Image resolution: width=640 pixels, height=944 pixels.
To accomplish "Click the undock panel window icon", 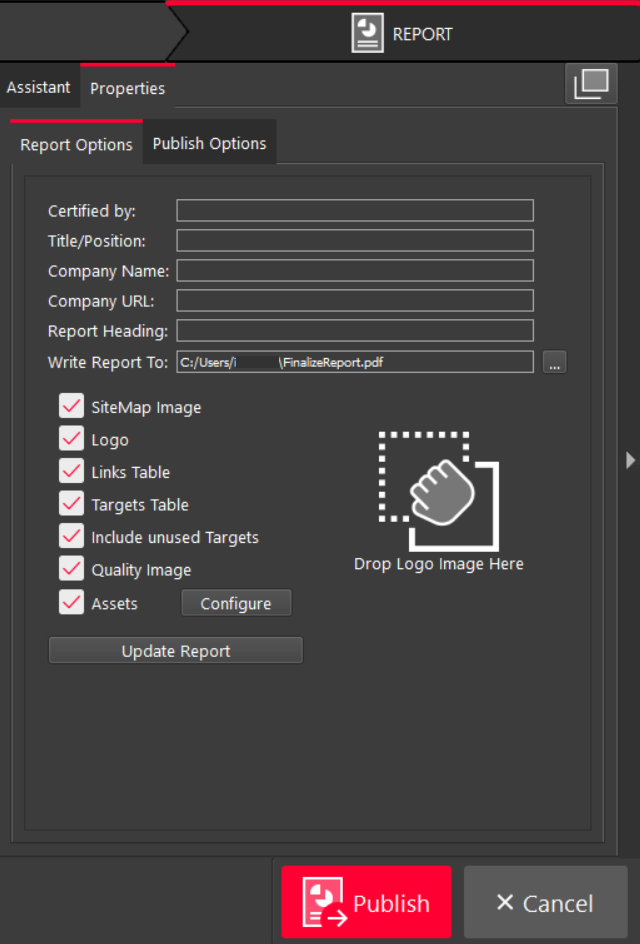I will (590, 84).
